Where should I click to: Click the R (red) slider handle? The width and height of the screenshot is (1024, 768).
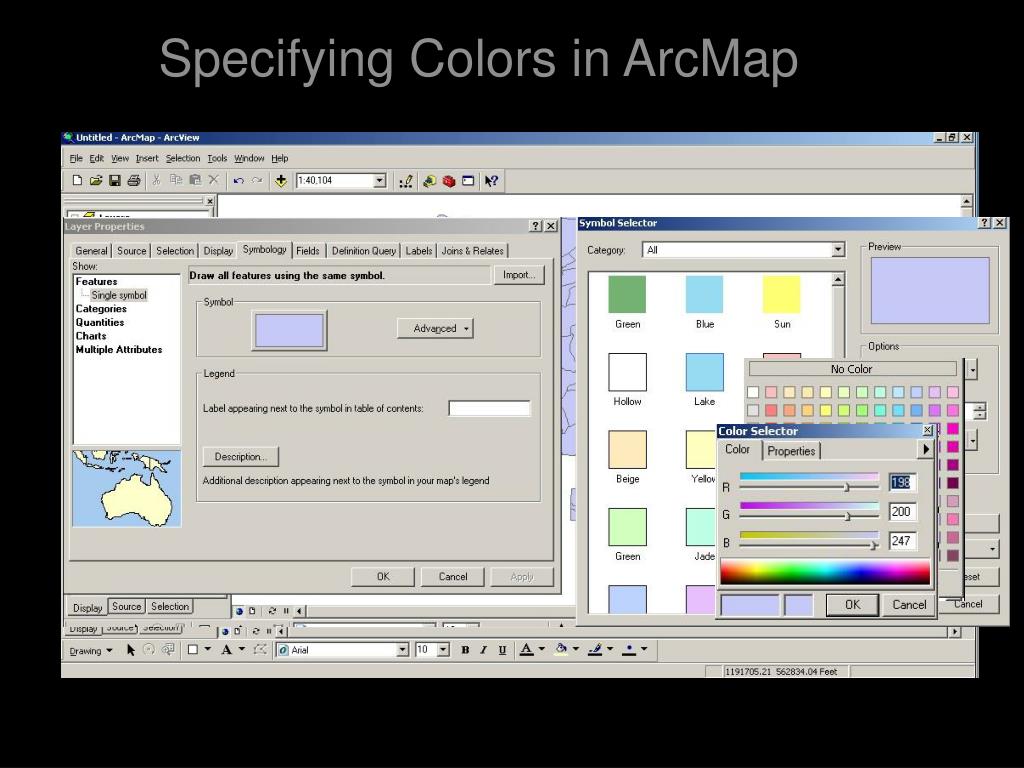pos(847,487)
